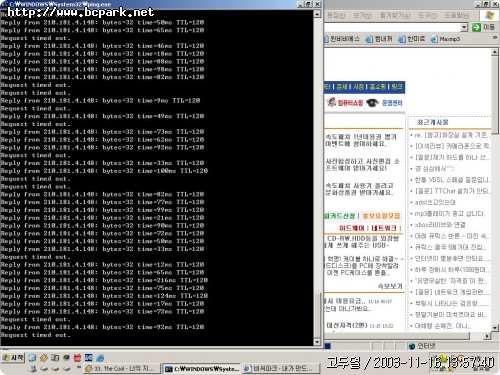The image size is (500, 375).
Task: Click the reply line with time=124ms
Action: [104, 296]
